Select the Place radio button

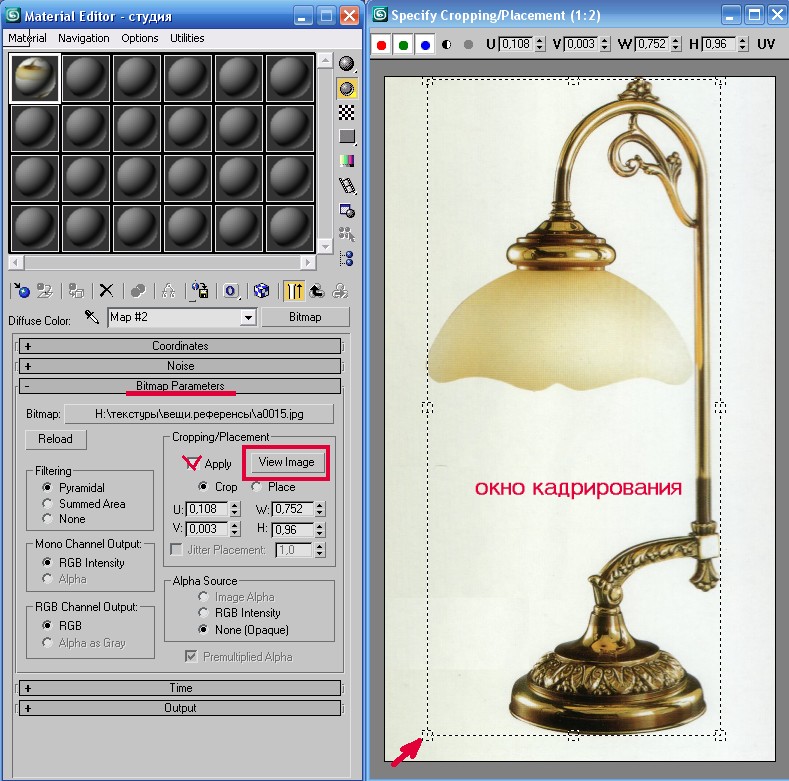pyautogui.click(x=257, y=487)
